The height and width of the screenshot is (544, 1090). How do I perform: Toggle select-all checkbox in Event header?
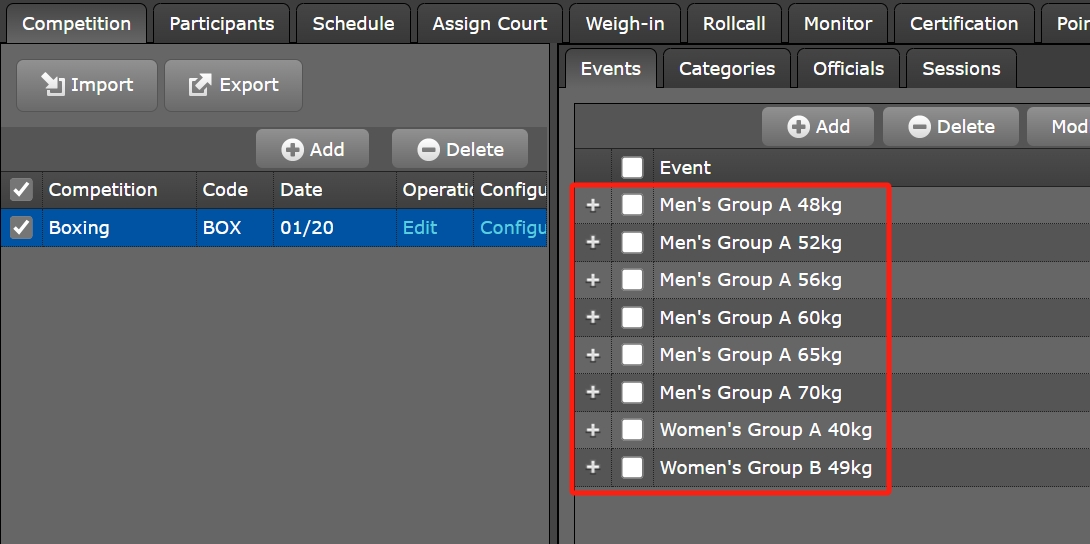pos(632,167)
